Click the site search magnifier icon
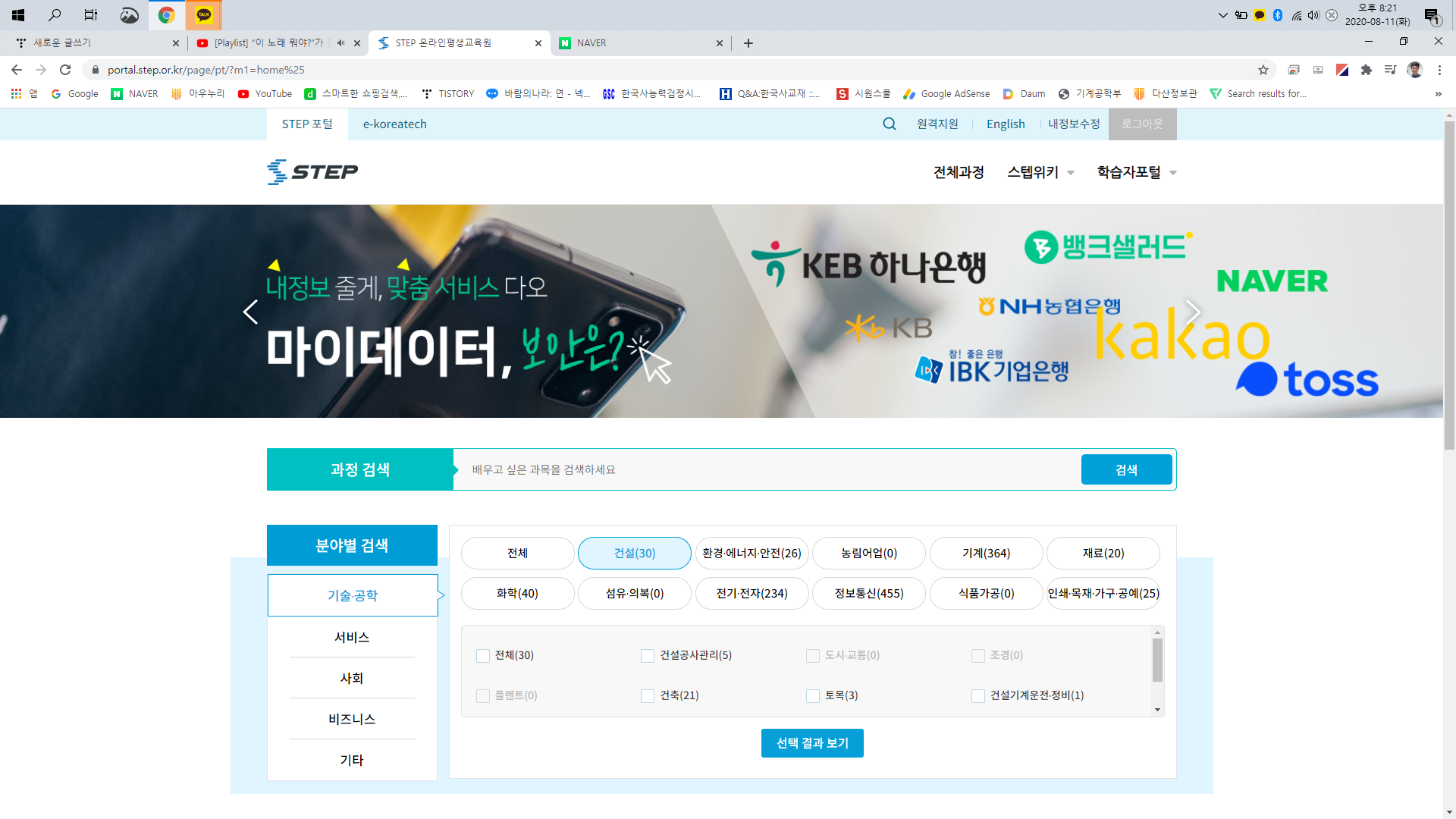 pos(890,124)
